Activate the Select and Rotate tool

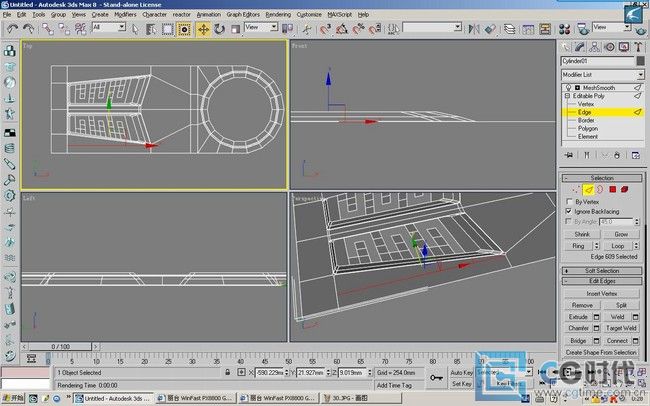[x=219, y=29]
